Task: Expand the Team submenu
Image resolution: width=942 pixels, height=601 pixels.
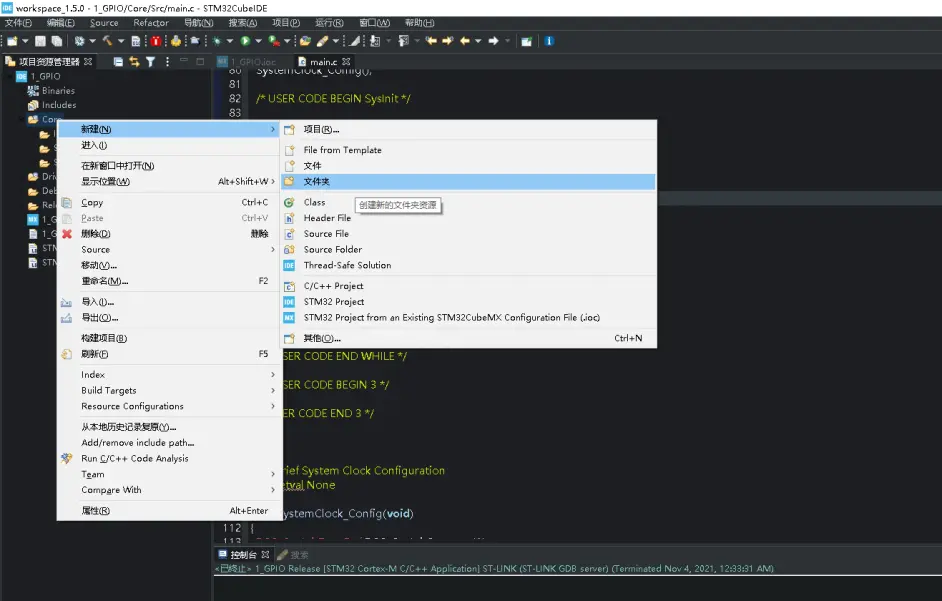Action: coord(273,474)
